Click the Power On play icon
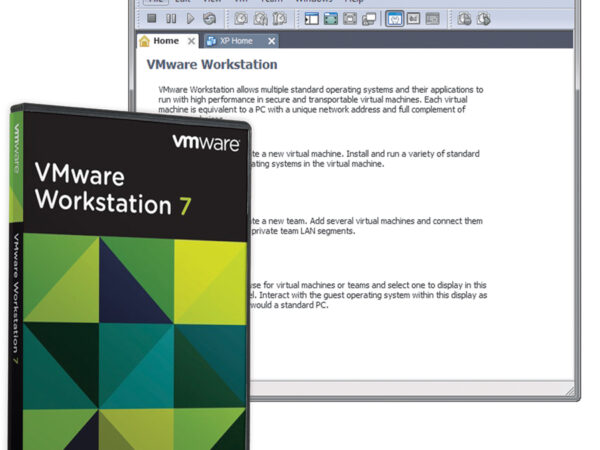600x450 pixels. click(x=190, y=18)
